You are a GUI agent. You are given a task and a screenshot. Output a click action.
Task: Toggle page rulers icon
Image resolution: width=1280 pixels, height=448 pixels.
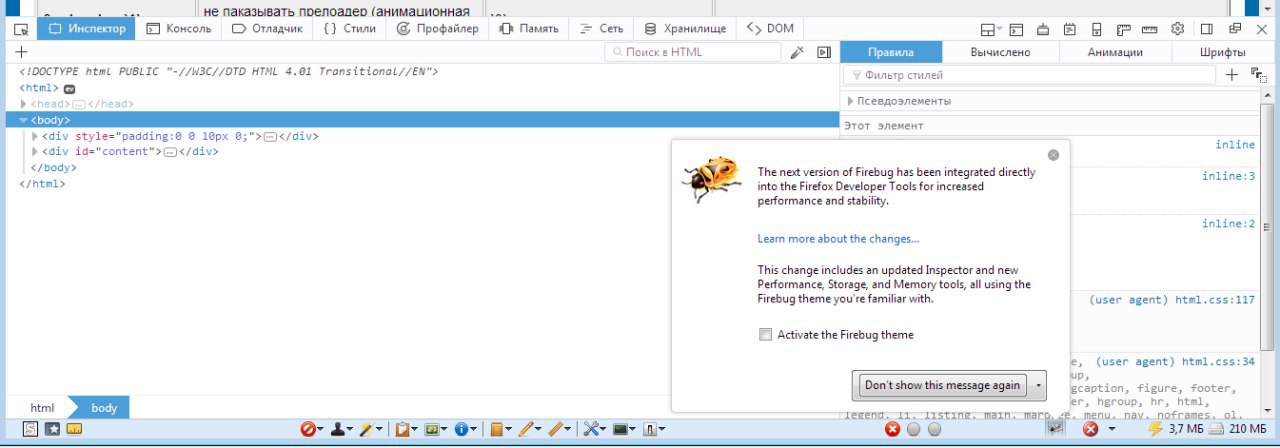[x=1124, y=29]
